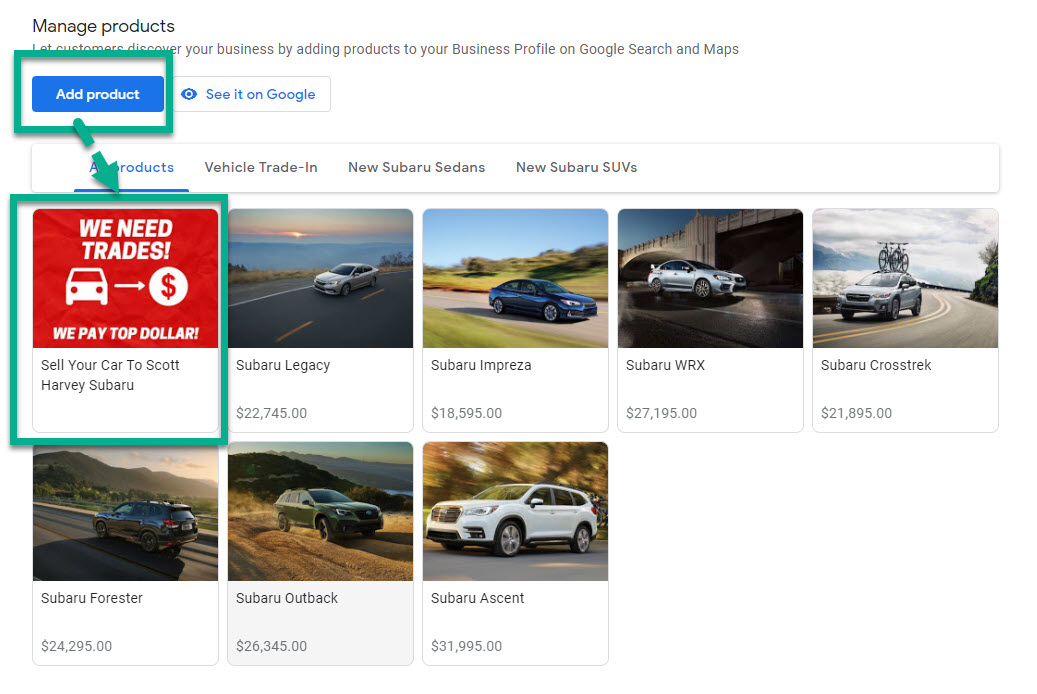1037x694 pixels.
Task: Click the See it on Google link
Action: [262, 94]
